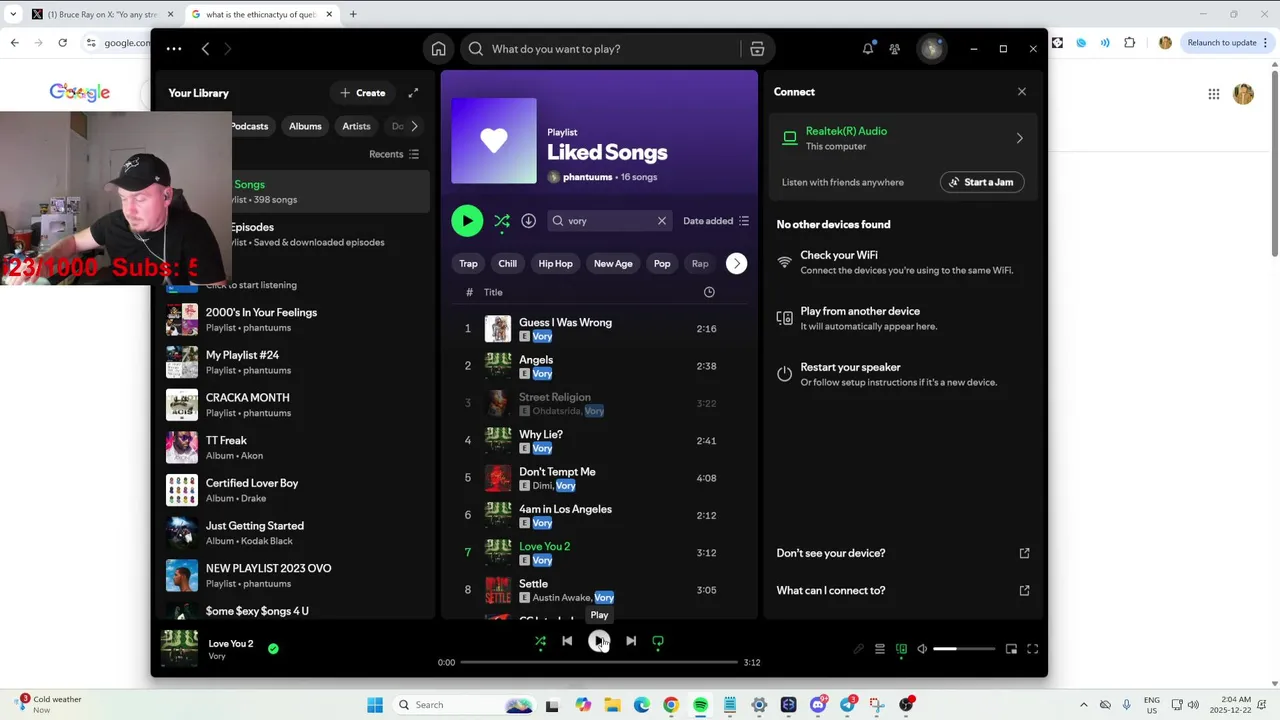The width and height of the screenshot is (1280, 720).
Task: Clear the 'vory' playlist search filter
Action: 662,221
